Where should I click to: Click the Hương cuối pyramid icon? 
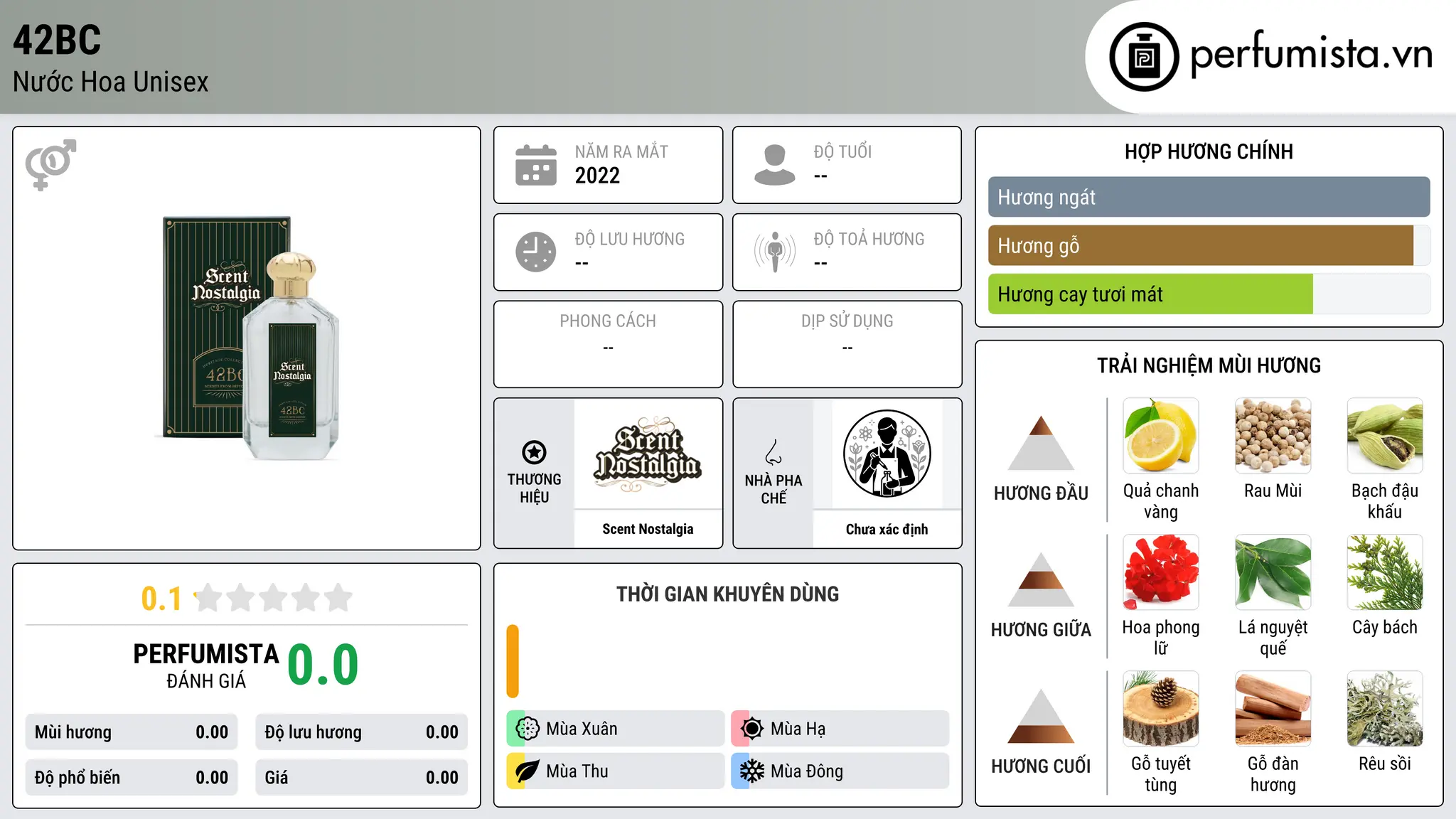click(x=1041, y=716)
